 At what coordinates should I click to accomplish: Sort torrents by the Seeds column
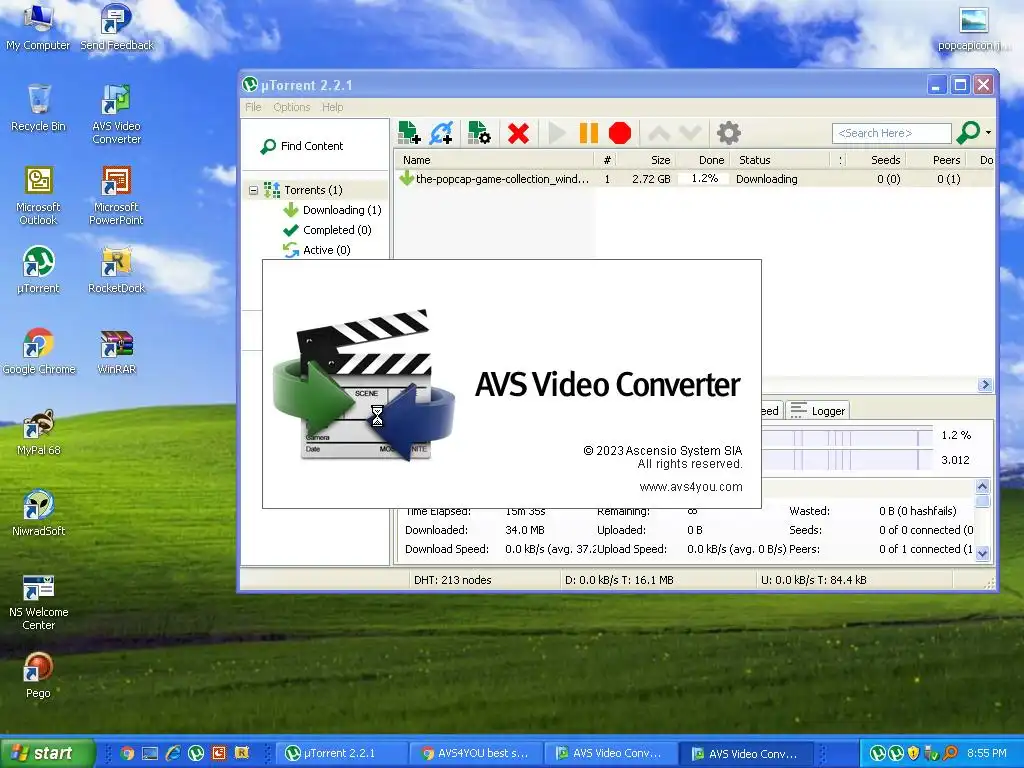point(877,160)
